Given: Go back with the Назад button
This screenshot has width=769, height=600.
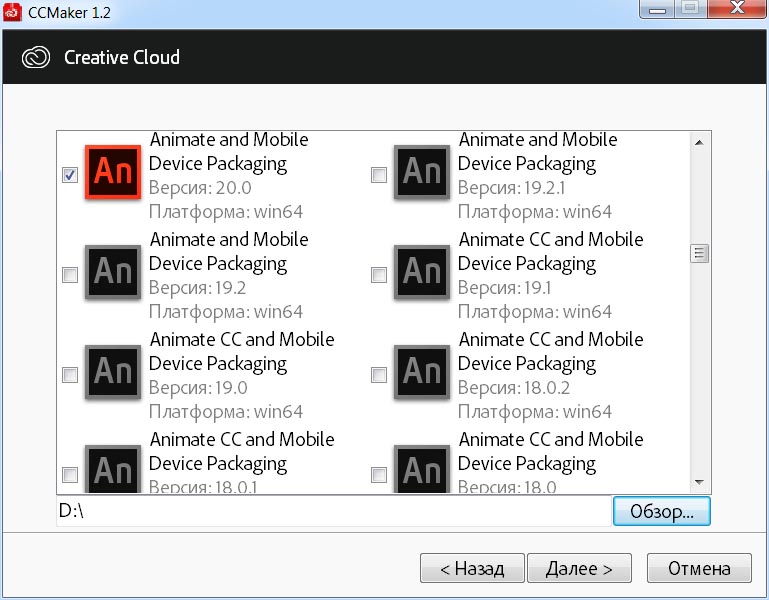Looking at the screenshot, I should click(472, 568).
